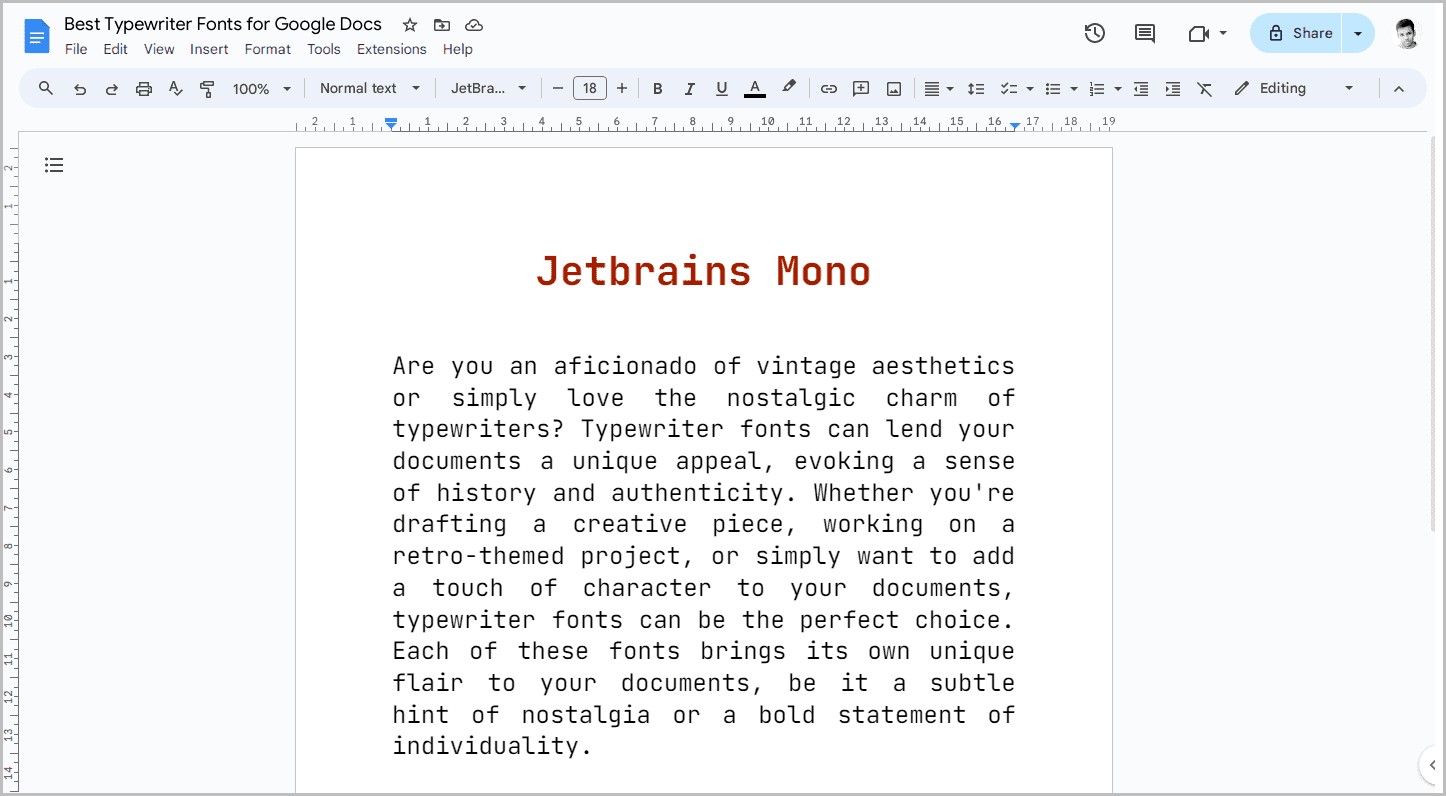Image resolution: width=1446 pixels, height=796 pixels.
Task: Open the text alignment dropdown
Action: pos(938,89)
